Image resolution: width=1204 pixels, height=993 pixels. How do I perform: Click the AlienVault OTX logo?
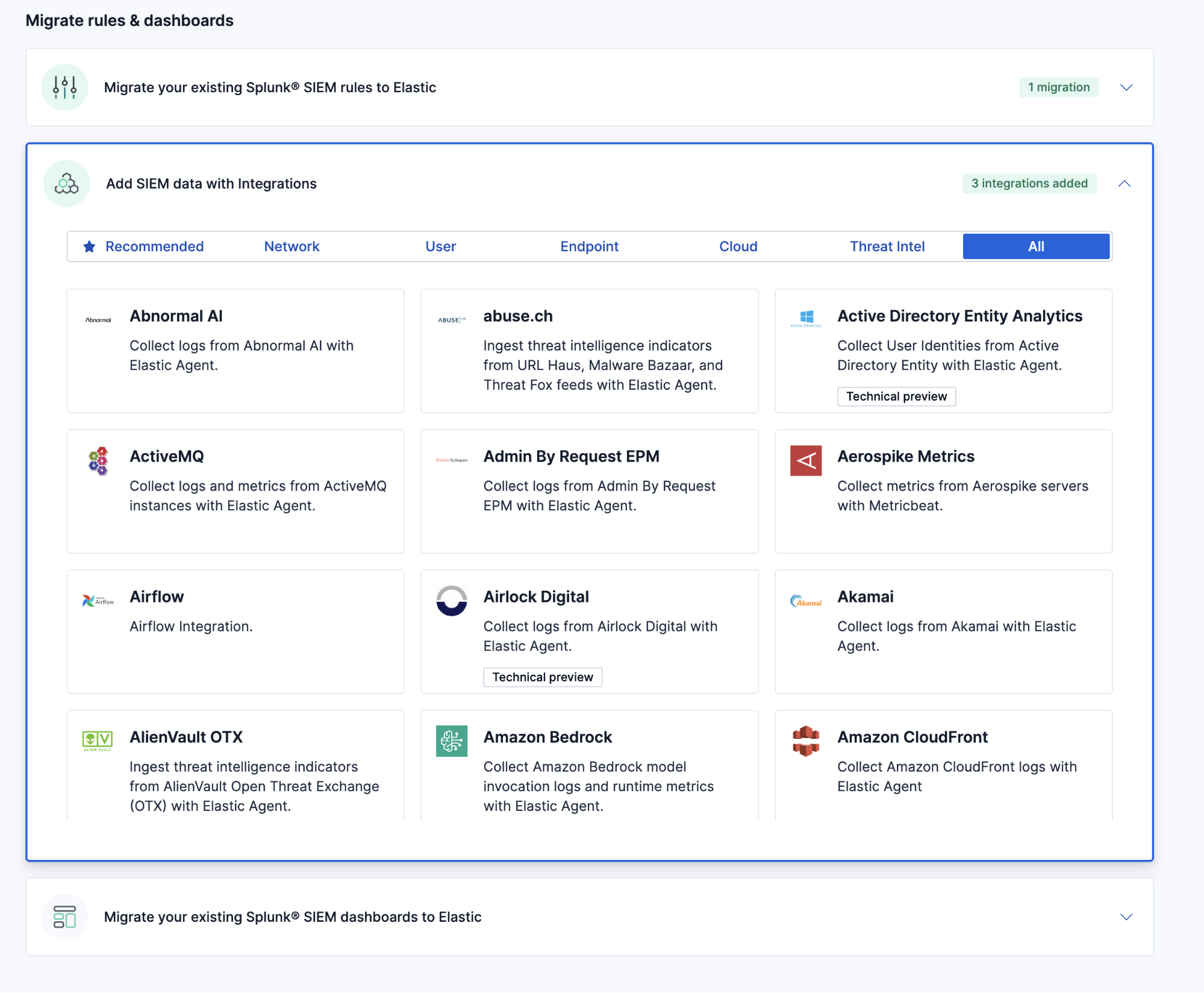[97, 741]
